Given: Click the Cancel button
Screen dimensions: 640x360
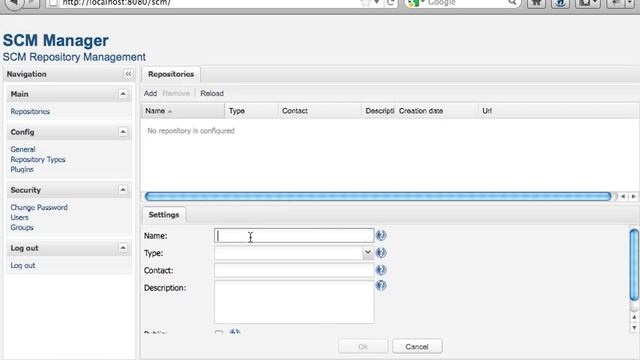Looking at the screenshot, I should tap(417, 347).
